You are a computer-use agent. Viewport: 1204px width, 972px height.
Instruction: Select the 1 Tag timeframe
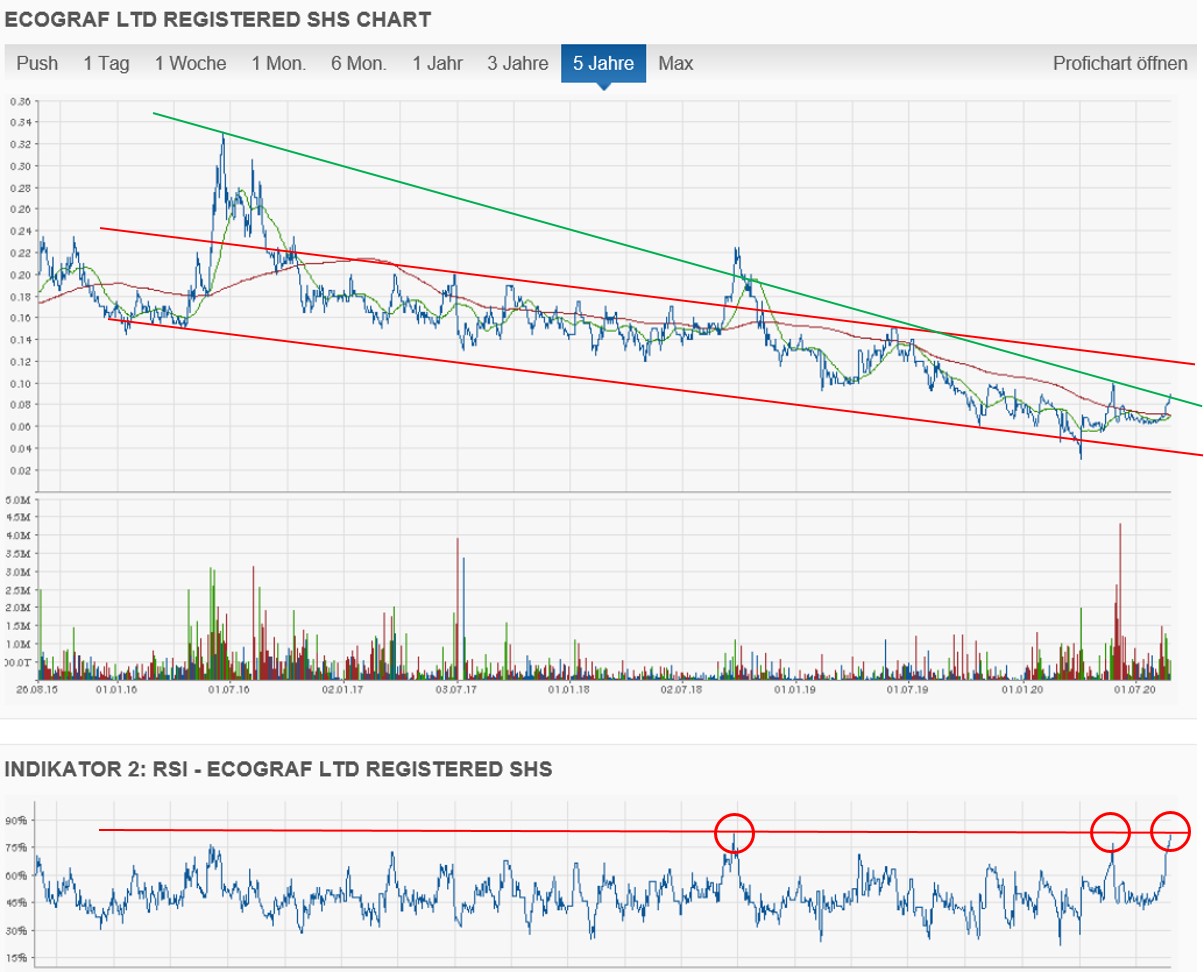click(106, 63)
